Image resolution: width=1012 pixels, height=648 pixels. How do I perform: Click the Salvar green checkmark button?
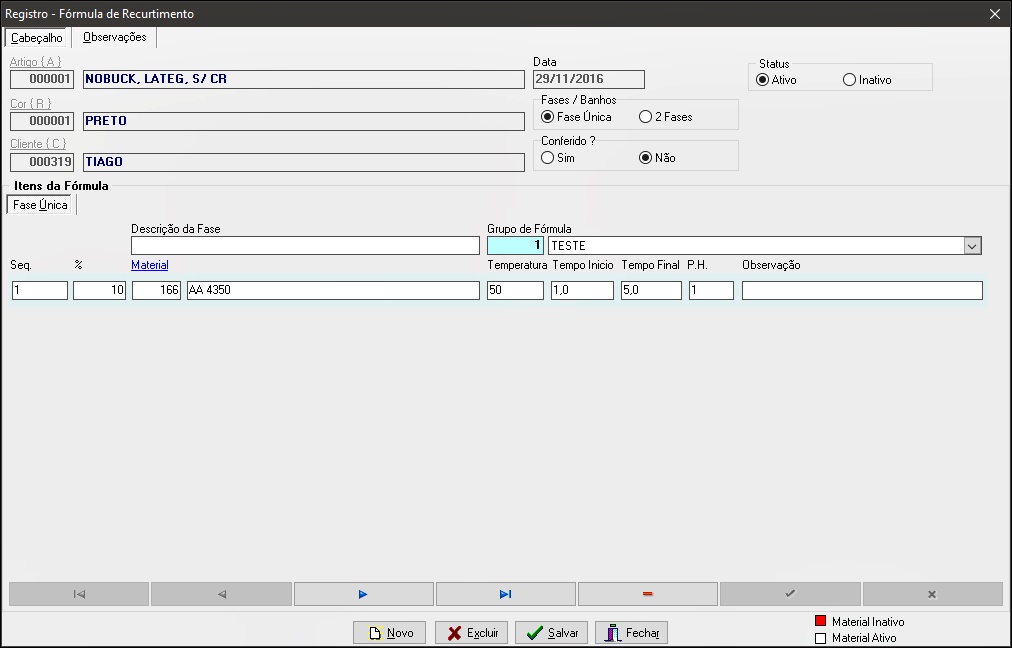pyautogui.click(x=551, y=633)
